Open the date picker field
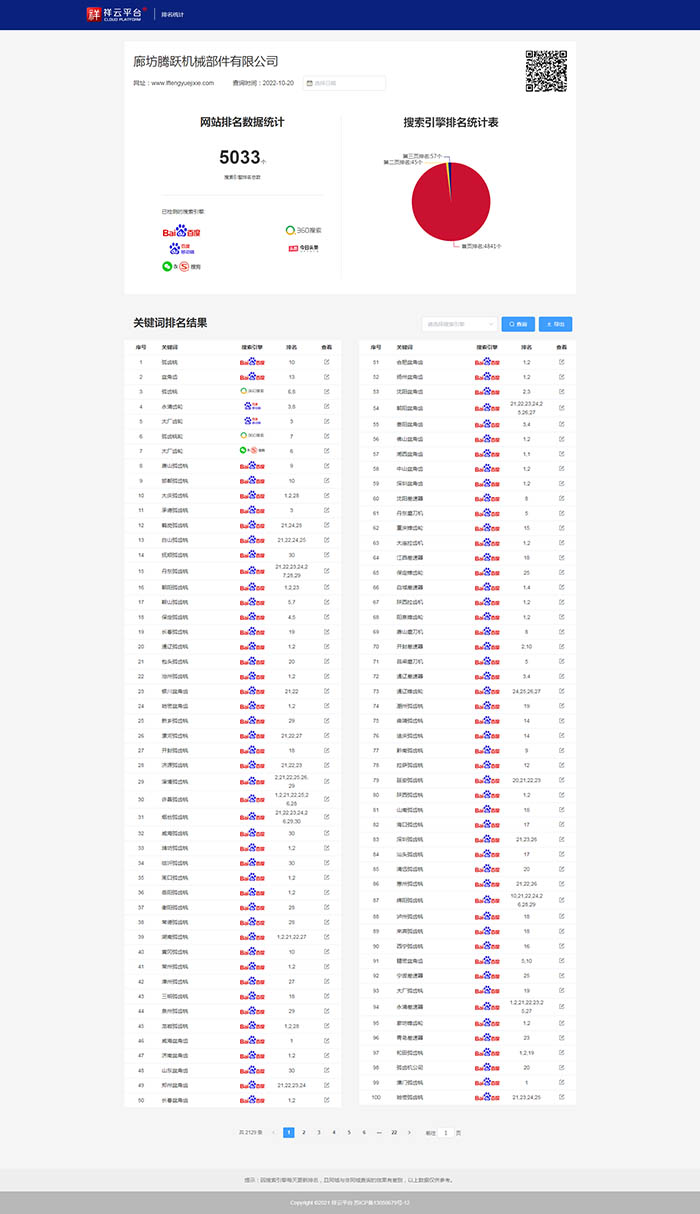The height and width of the screenshot is (1214, 700). [x=344, y=83]
